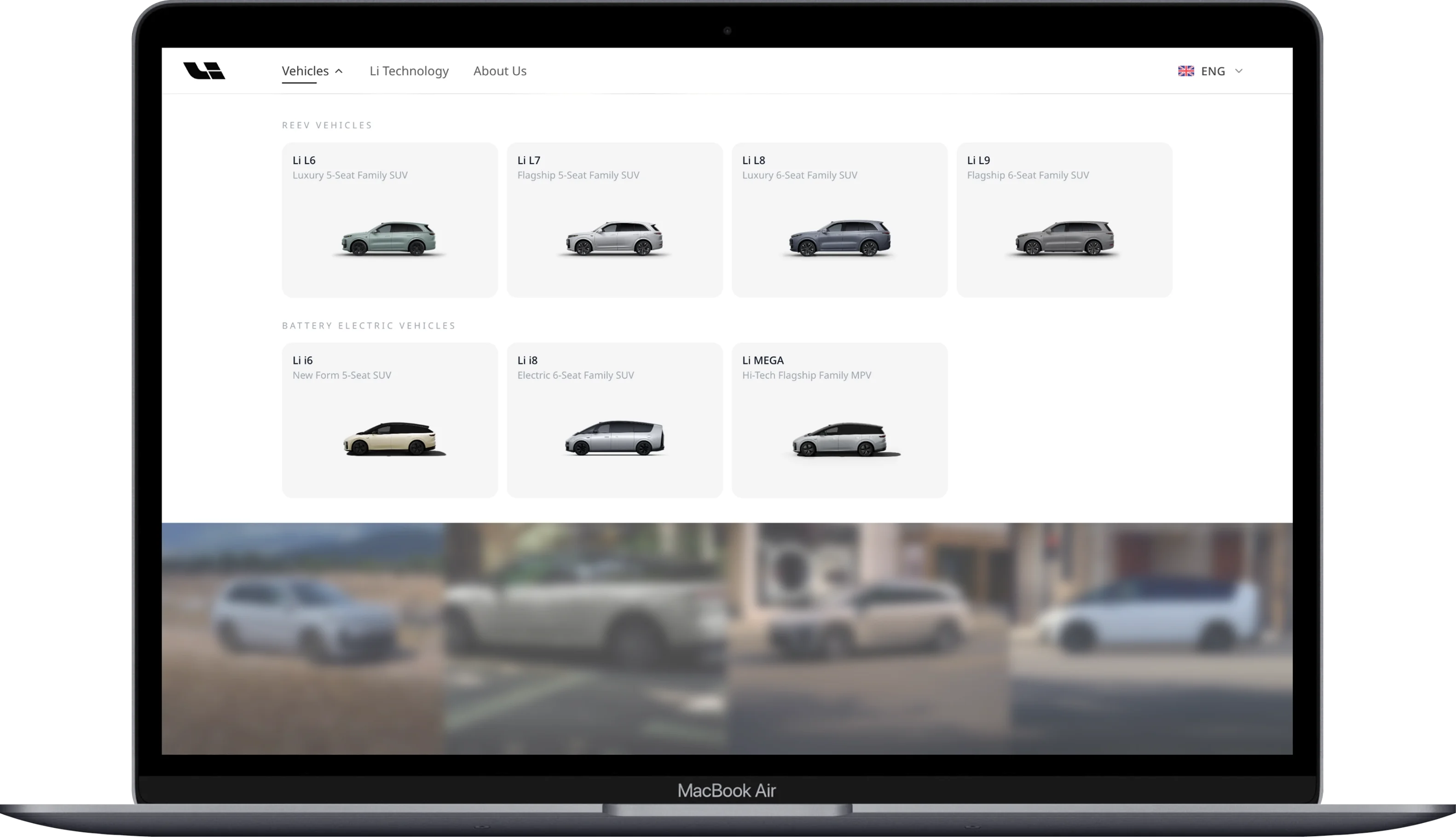Click 'Flagship 6-Seat Family SUV' text
1456x837 pixels.
(1028, 175)
